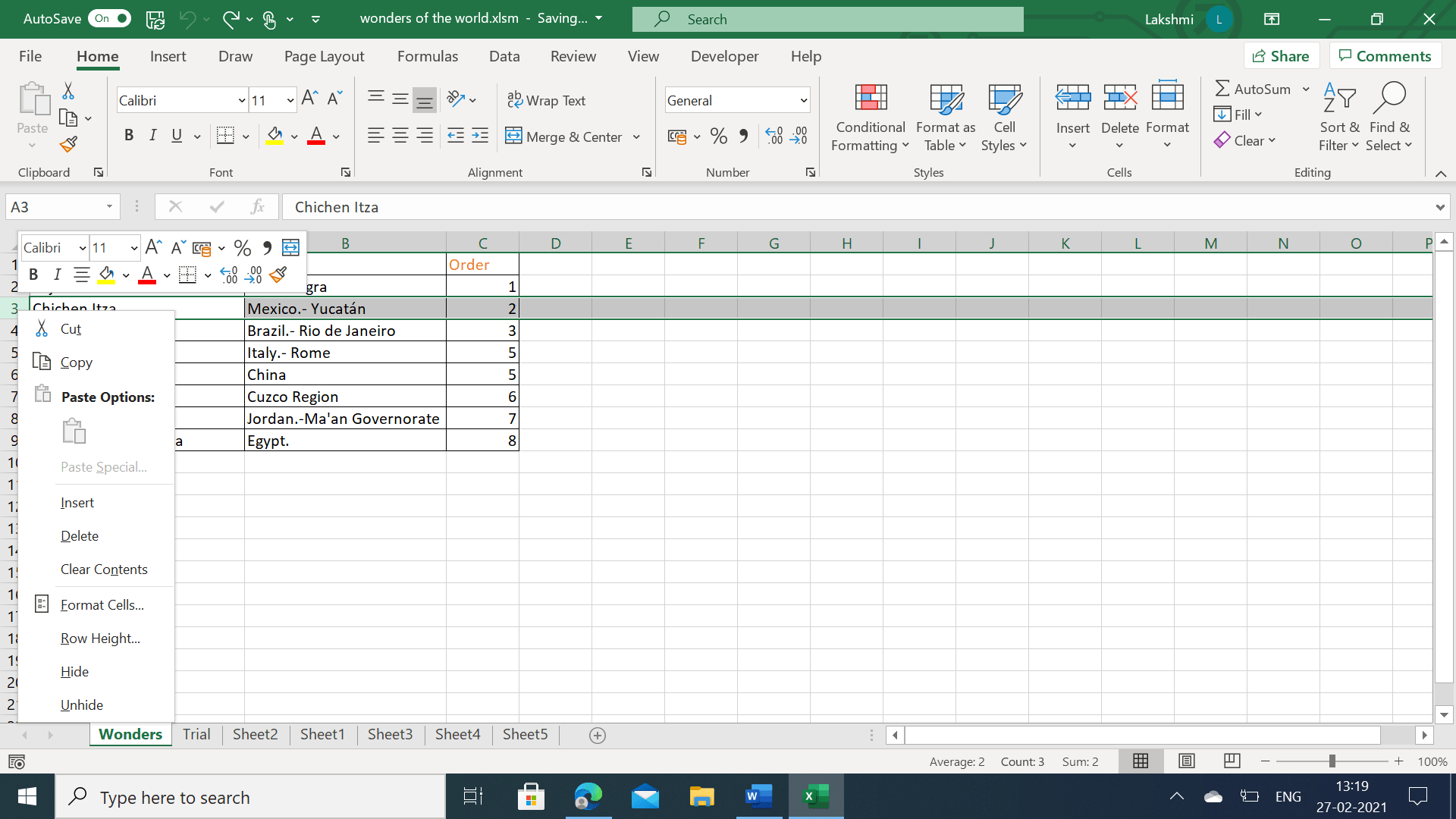
Task: Expand the General number format dropdown
Action: 803,100
